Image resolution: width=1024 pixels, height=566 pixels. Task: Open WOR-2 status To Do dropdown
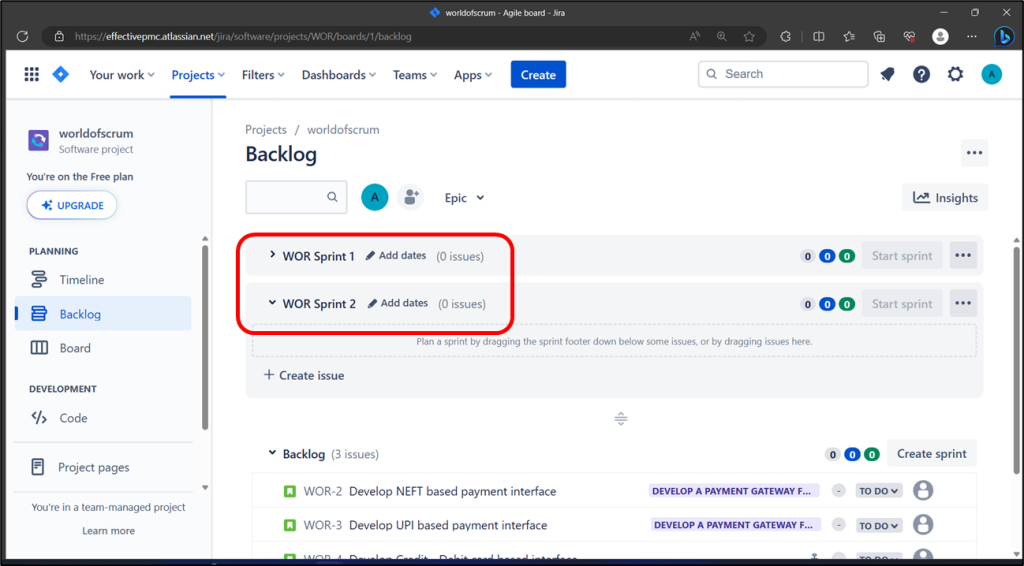(879, 491)
